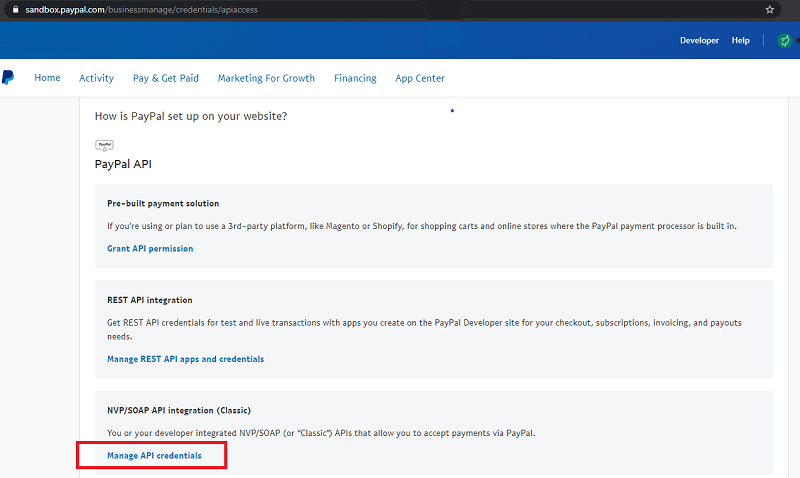Open the Home menu item
Viewport: 800px width, 478px height.
click(x=47, y=78)
